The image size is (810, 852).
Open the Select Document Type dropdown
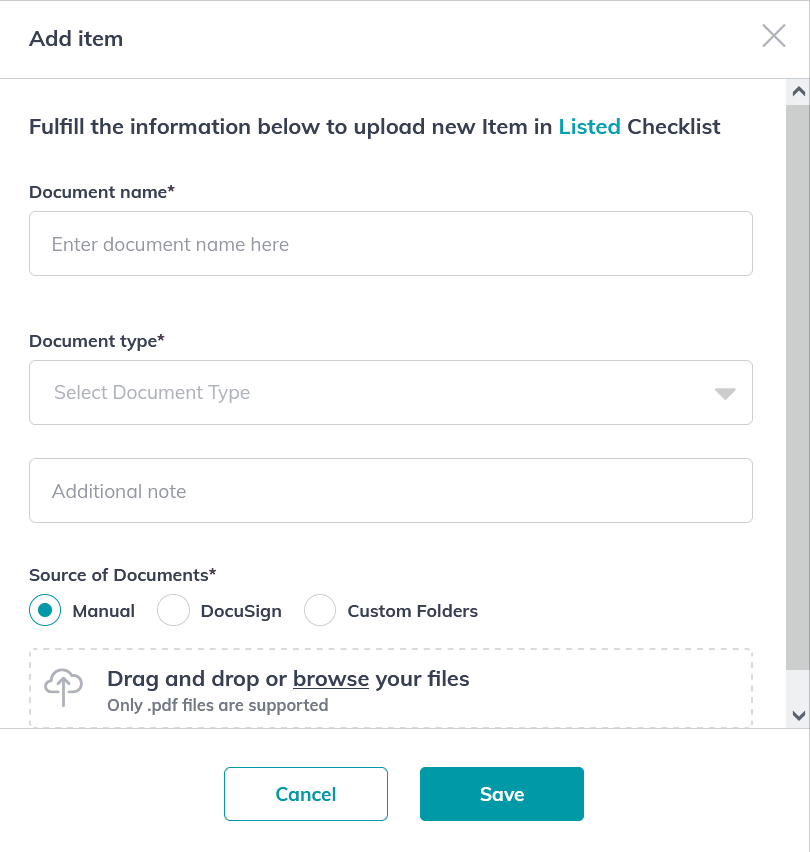tap(391, 392)
